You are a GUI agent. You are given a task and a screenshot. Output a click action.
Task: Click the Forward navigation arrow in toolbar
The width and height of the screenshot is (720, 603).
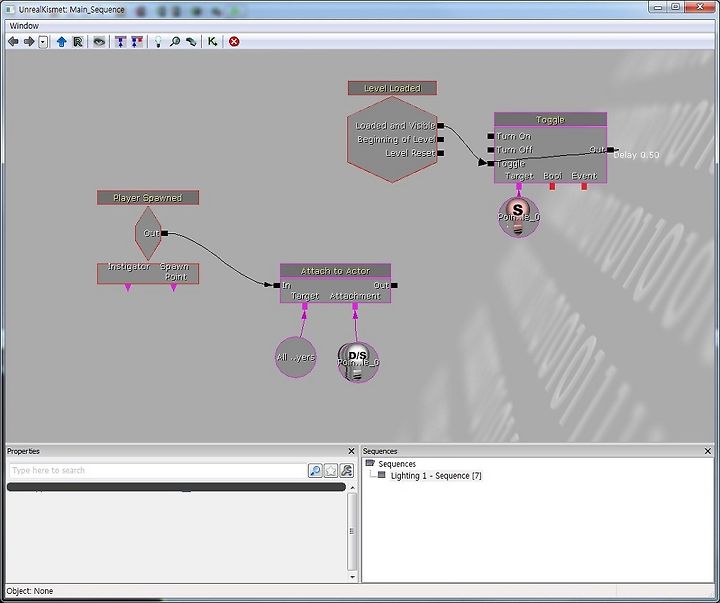tap(29, 42)
